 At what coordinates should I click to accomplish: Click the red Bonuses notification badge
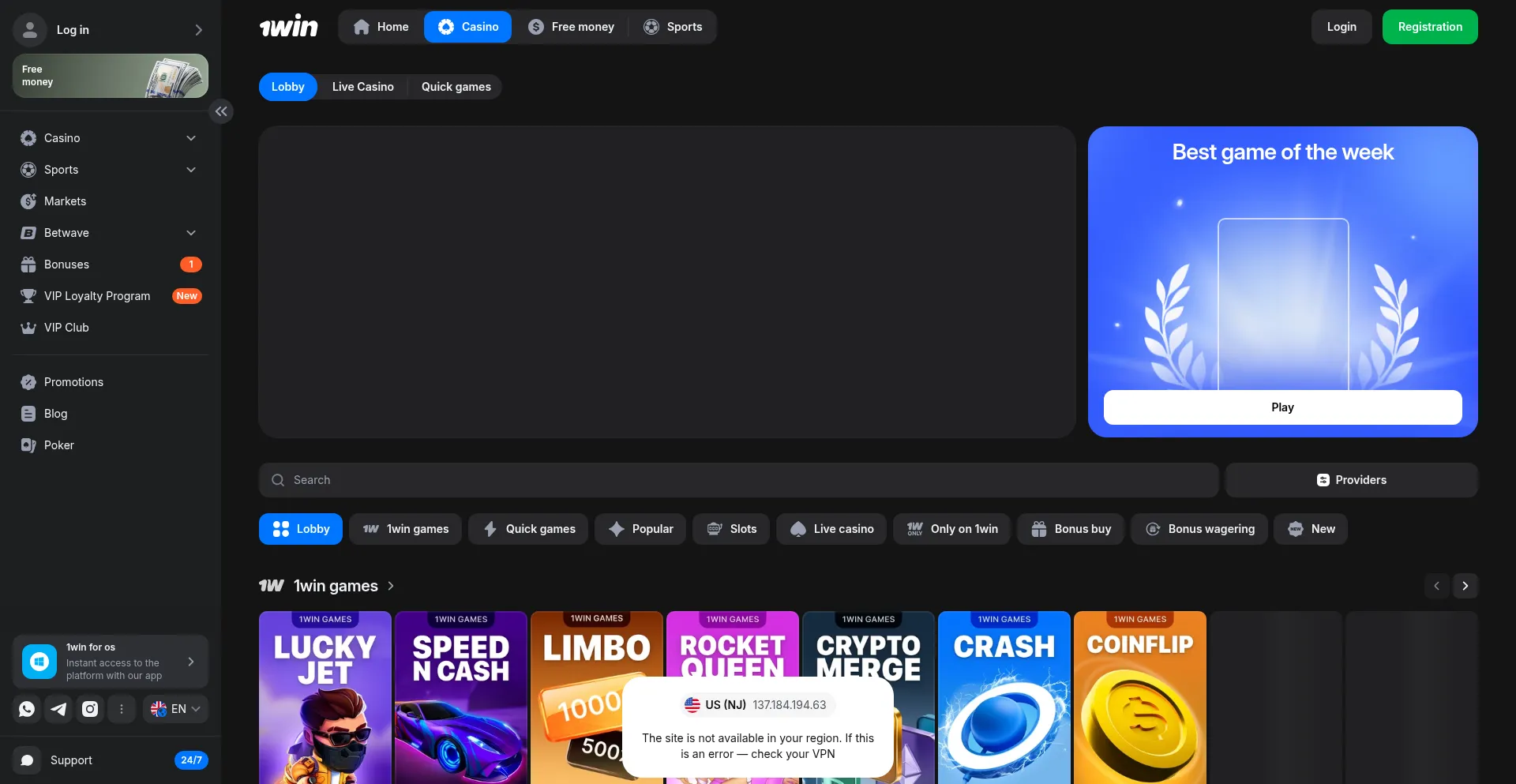pos(191,264)
